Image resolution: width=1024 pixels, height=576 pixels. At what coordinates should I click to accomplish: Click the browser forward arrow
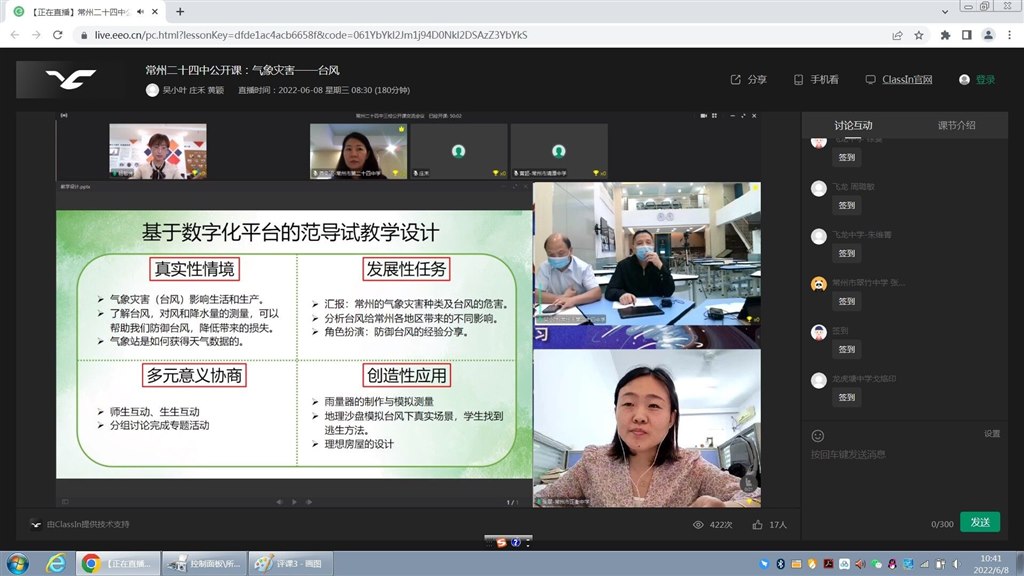point(36,35)
